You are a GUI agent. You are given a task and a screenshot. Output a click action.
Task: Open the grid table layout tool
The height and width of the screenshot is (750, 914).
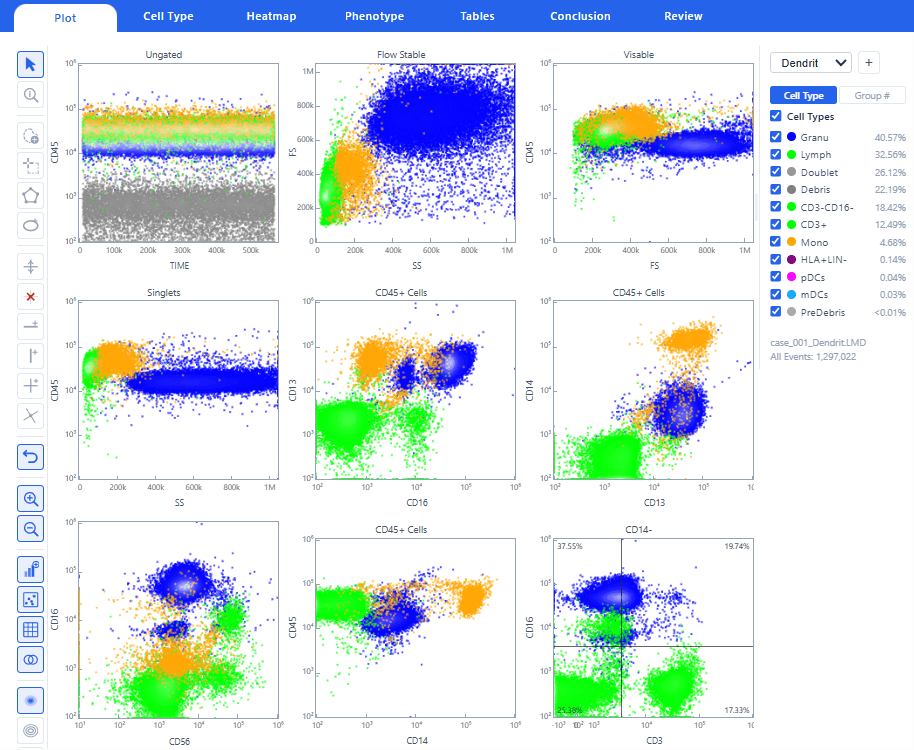(30, 629)
